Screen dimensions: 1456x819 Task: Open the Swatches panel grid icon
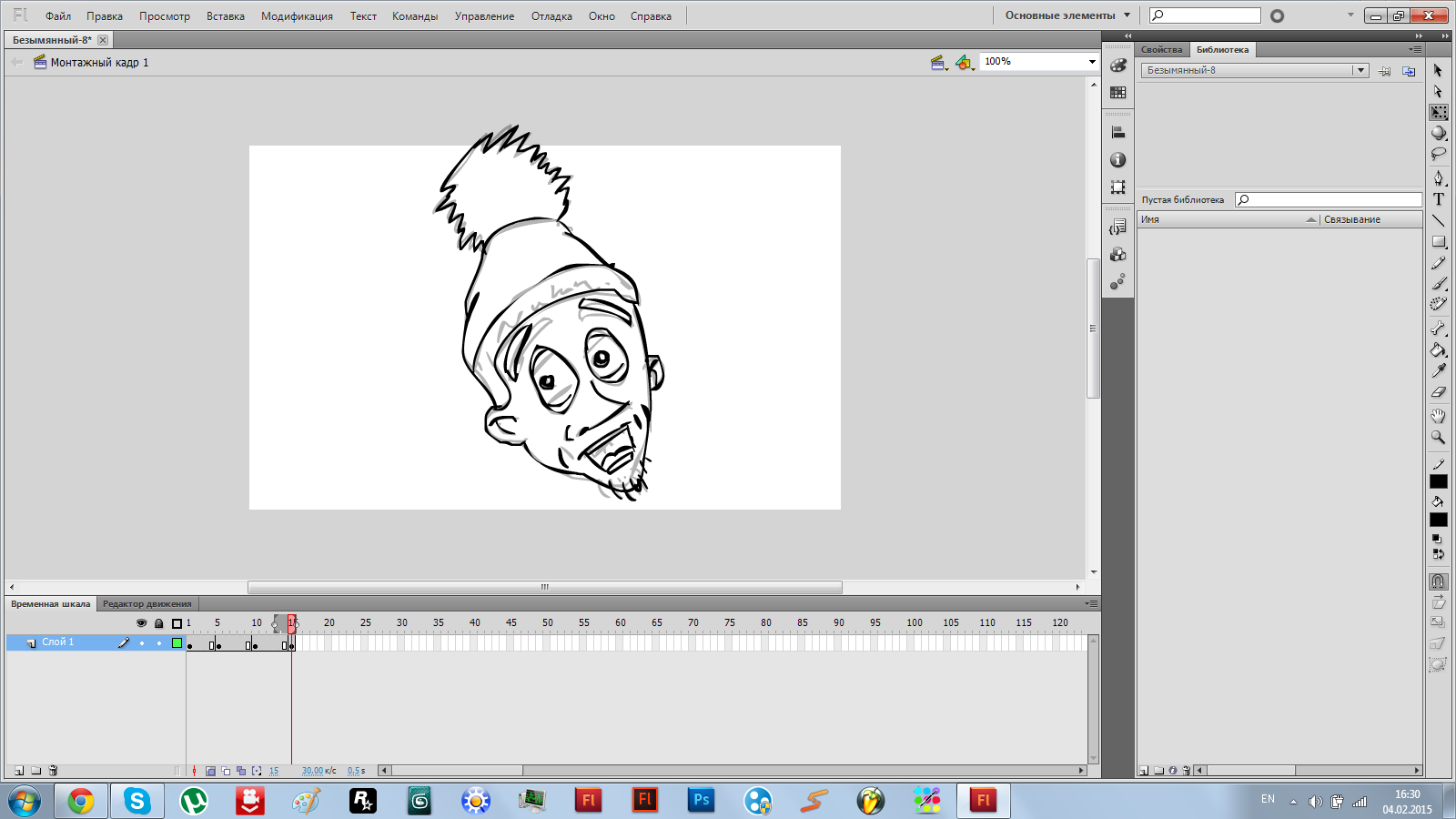click(1117, 92)
